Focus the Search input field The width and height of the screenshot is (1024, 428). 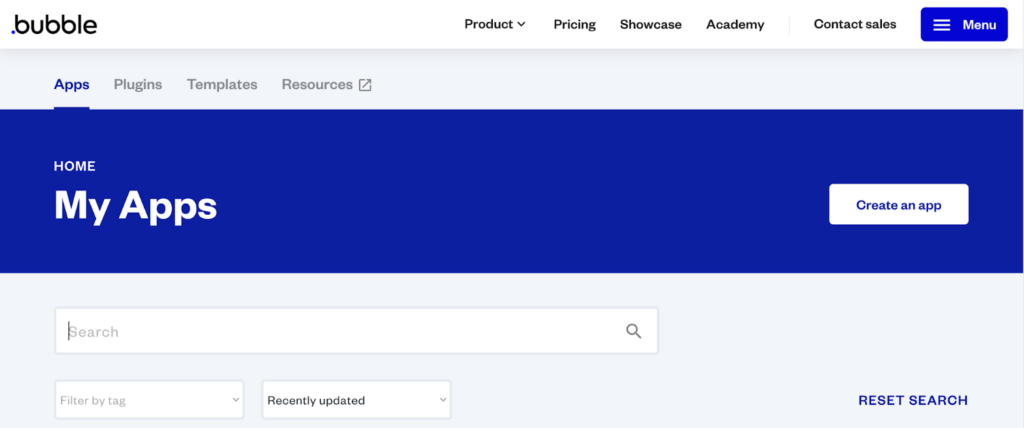[x=357, y=331]
